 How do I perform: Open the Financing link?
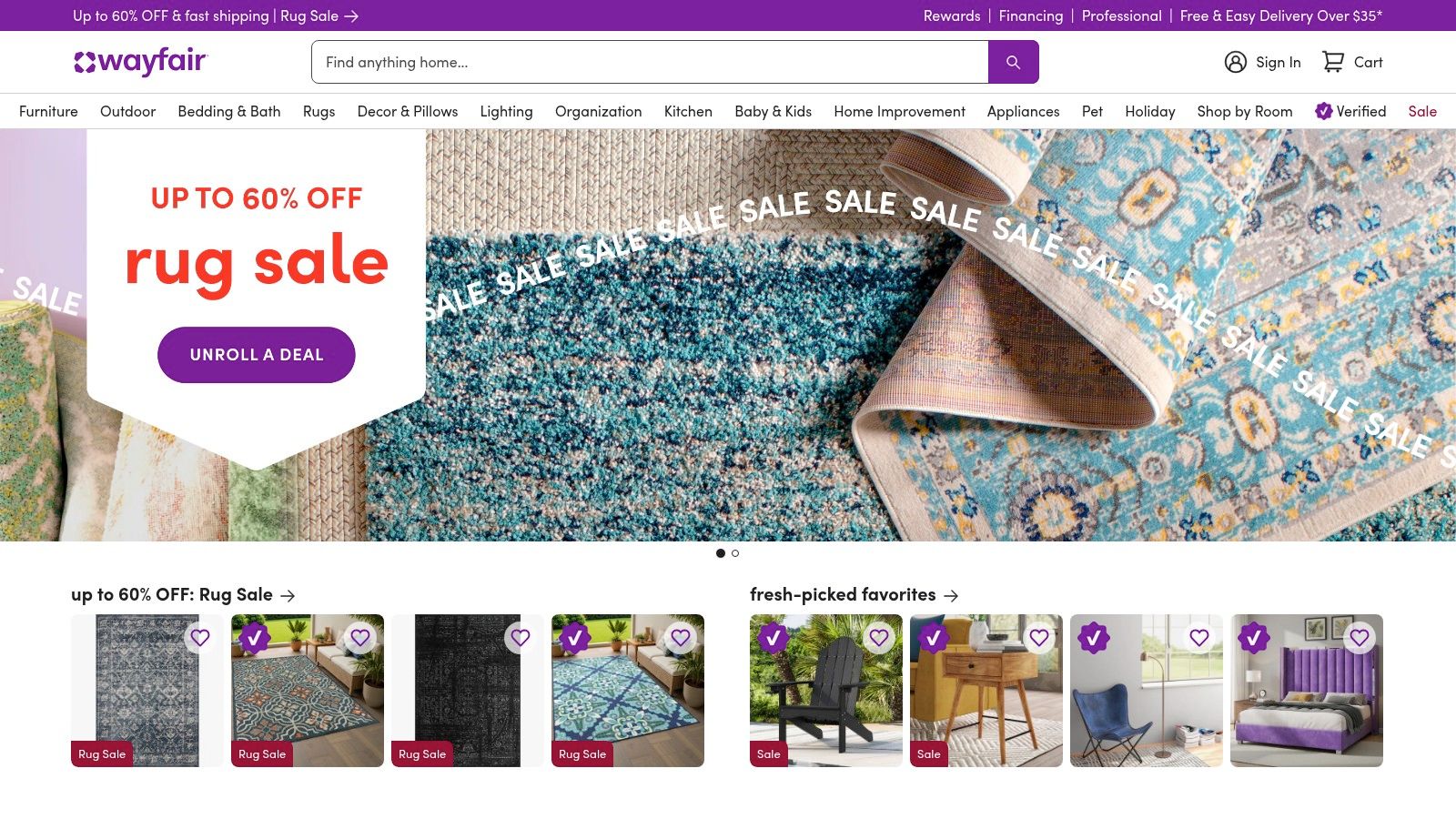(x=1030, y=15)
